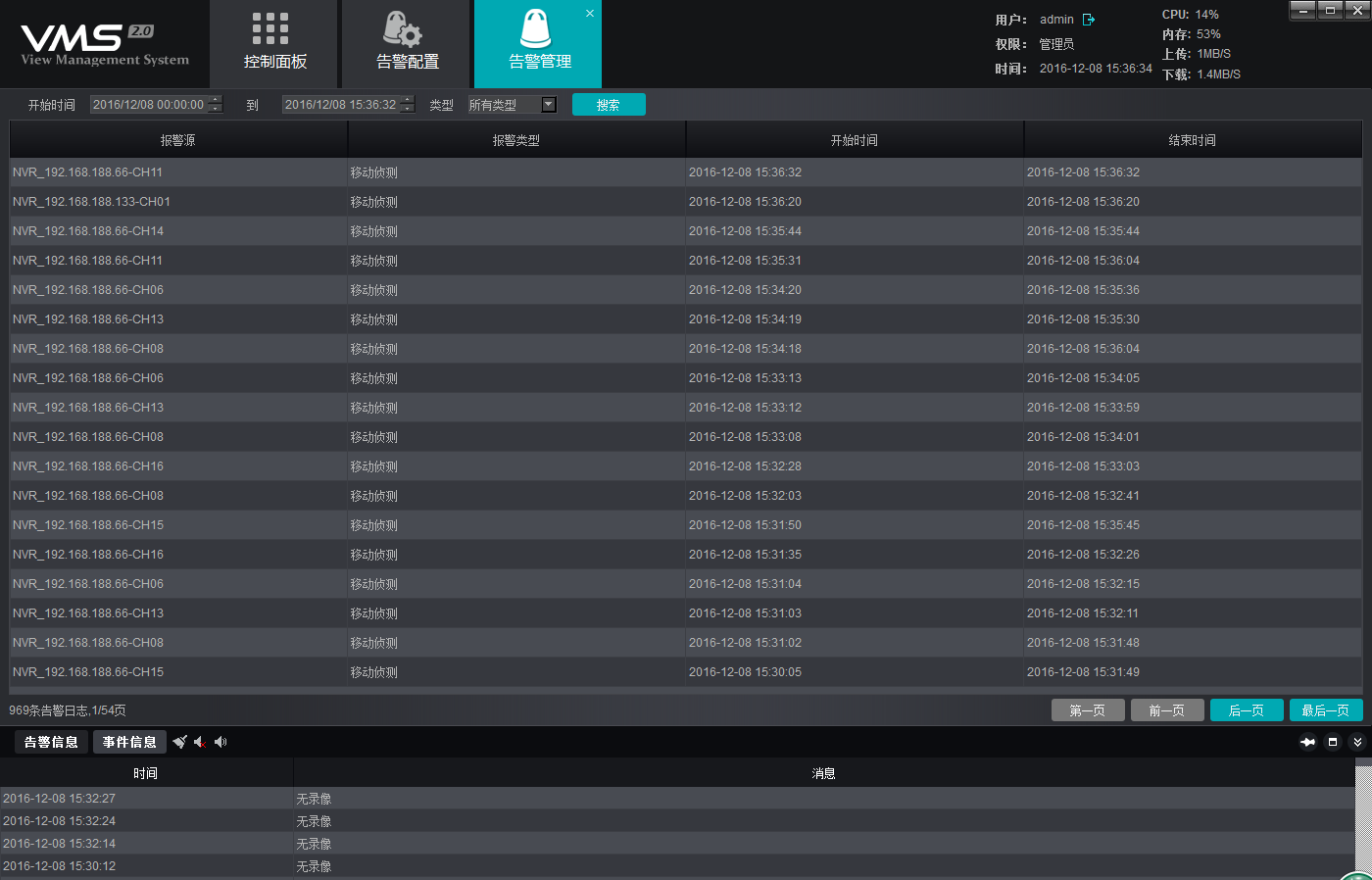
Task: Click start time 2016-12-08 15:31:35 cell
Action: (x=855, y=555)
